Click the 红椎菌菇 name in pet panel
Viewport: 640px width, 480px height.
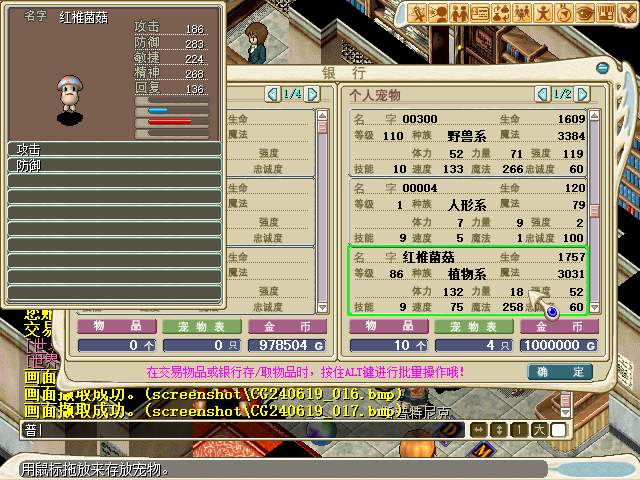(84, 18)
